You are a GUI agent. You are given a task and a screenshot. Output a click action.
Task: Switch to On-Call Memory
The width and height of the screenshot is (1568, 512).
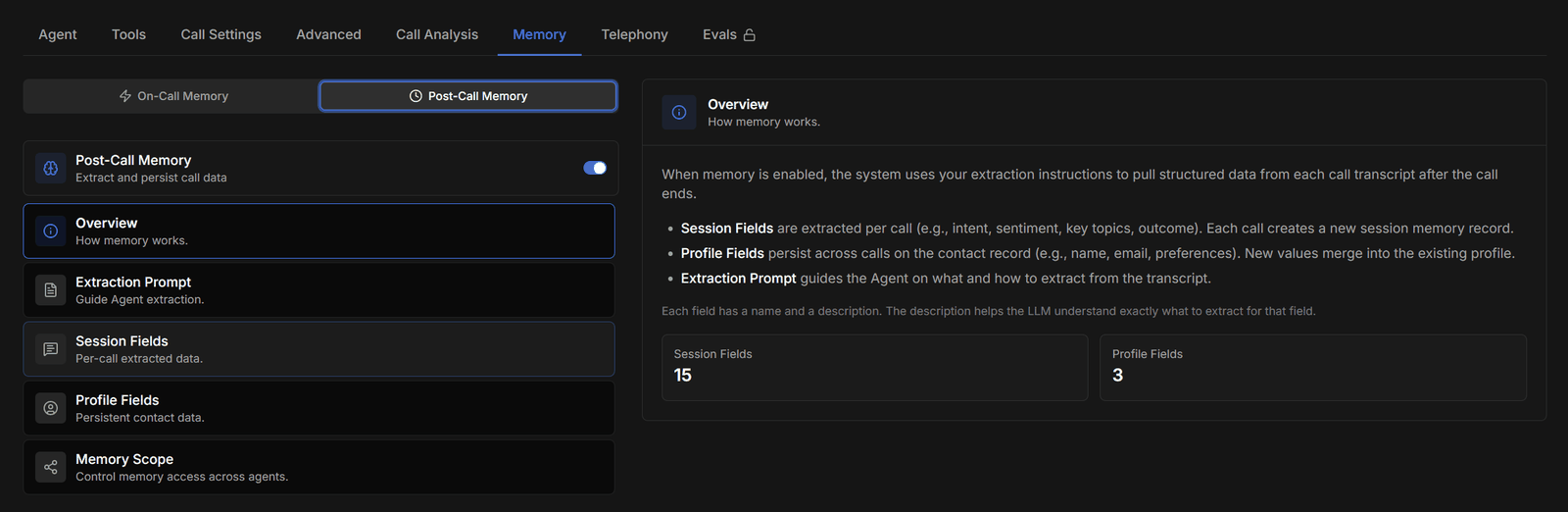(172, 96)
